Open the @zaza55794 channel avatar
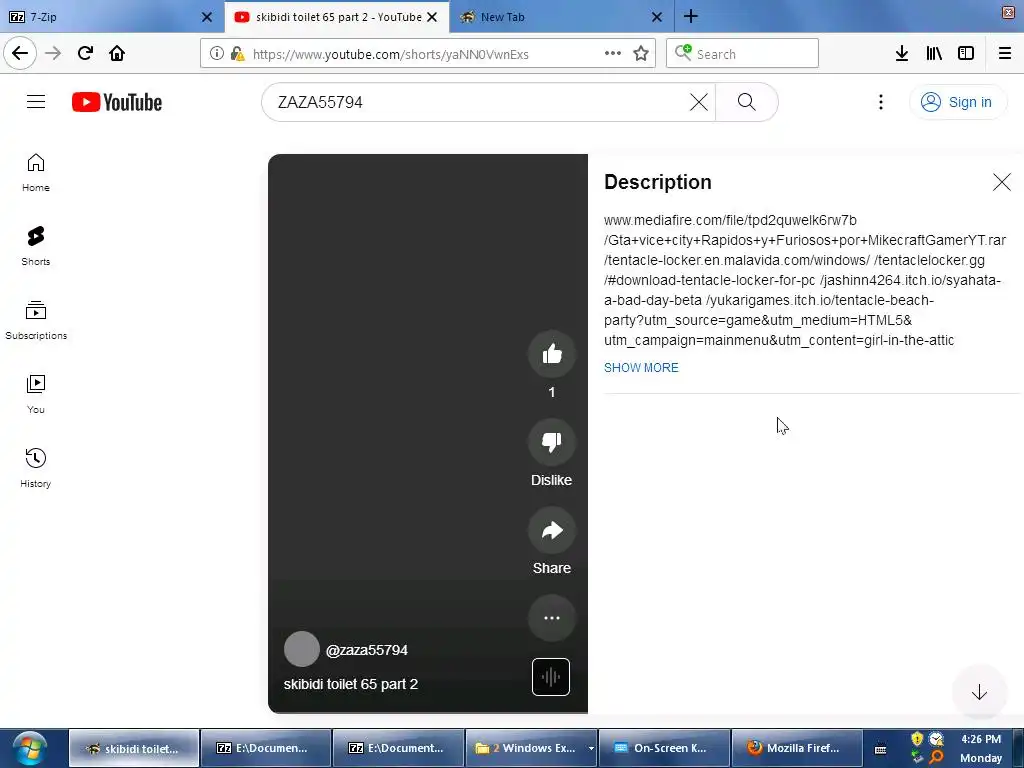1024x768 pixels. tap(302, 649)
